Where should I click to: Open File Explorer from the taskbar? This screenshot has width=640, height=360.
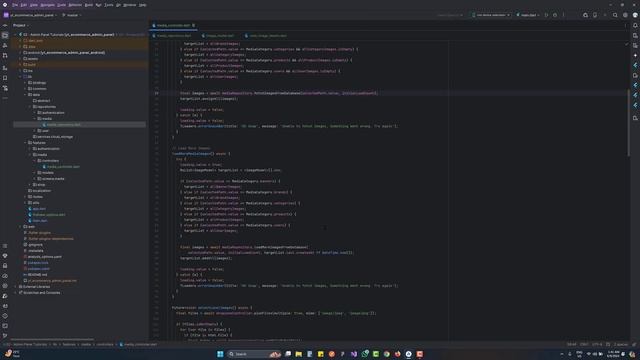click(x=299, y=354)
